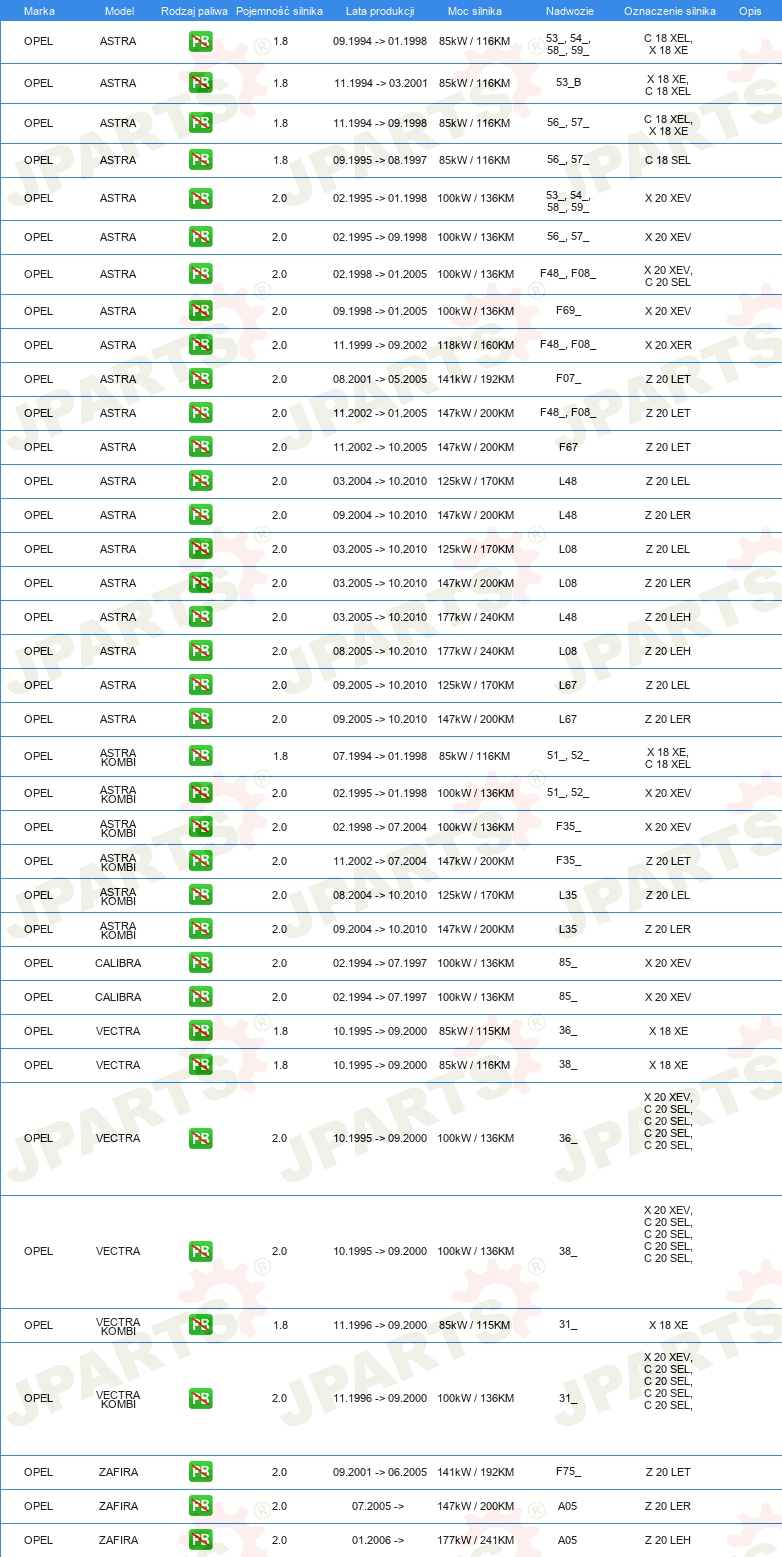Click the fuel icon in the 08.2004 -> 10.2010 row
Screen dimensions: 782x1557
(x=200, y=895)
